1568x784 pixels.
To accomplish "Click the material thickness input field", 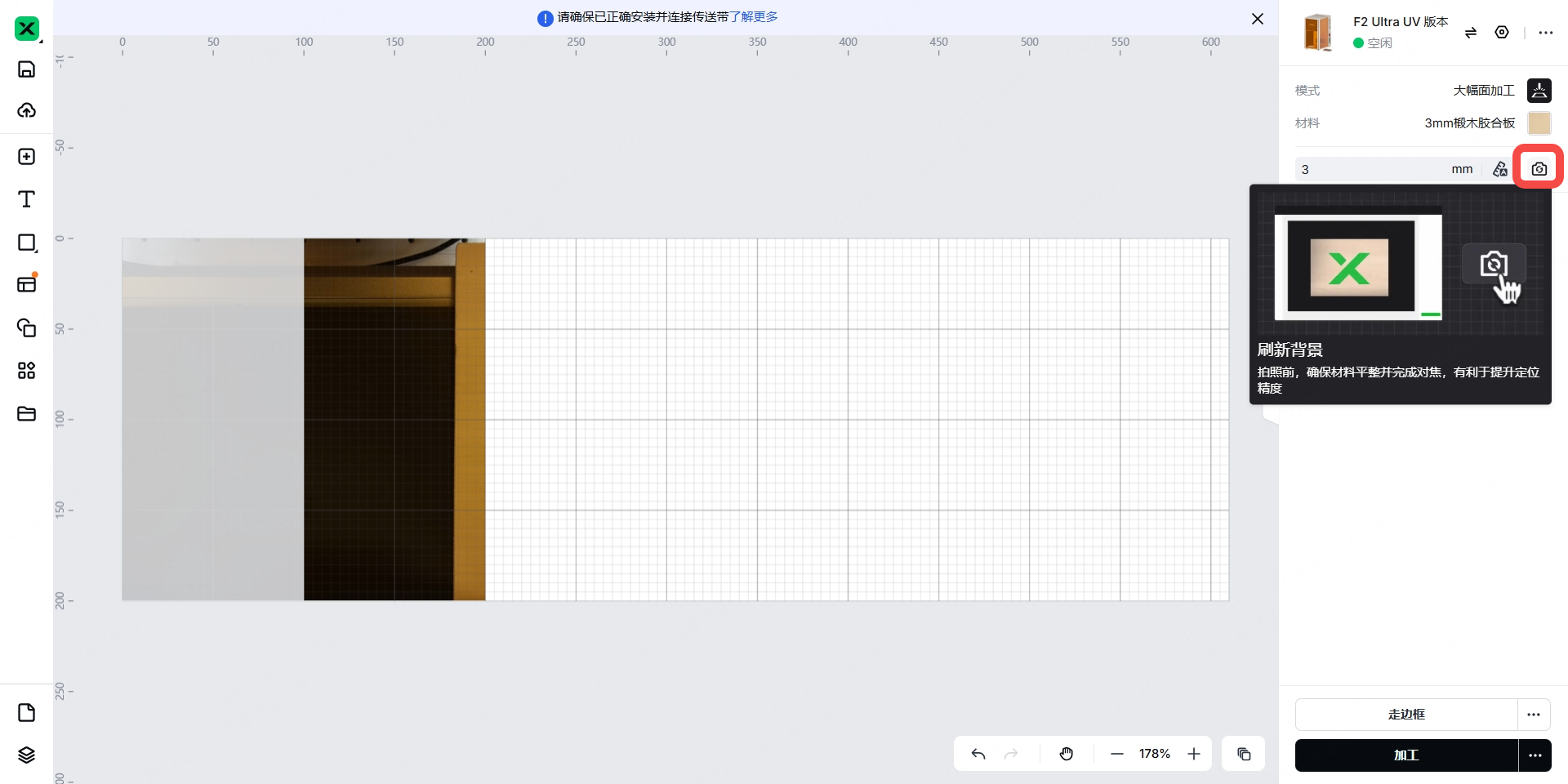I will 1372,169.
